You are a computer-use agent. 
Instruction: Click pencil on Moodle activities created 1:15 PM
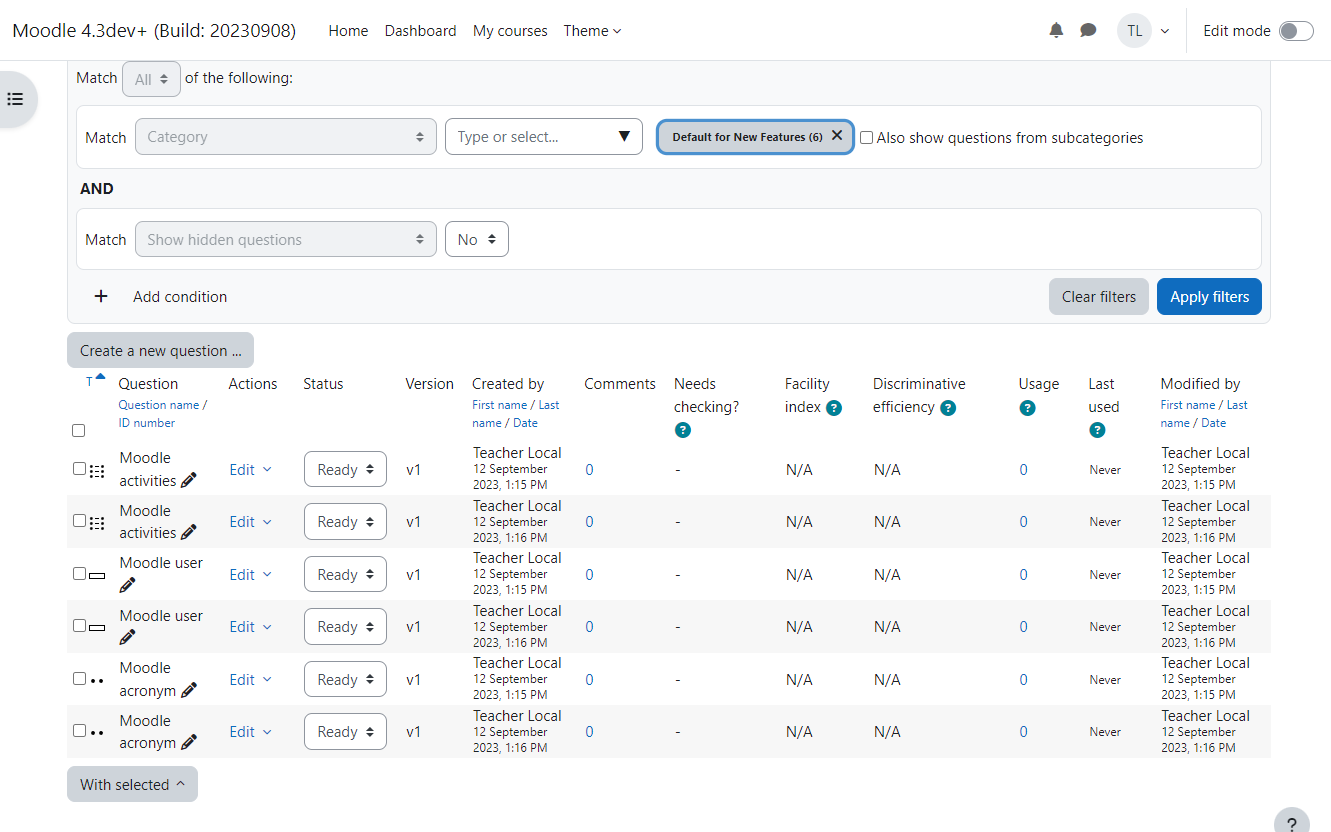coord(189,481)
